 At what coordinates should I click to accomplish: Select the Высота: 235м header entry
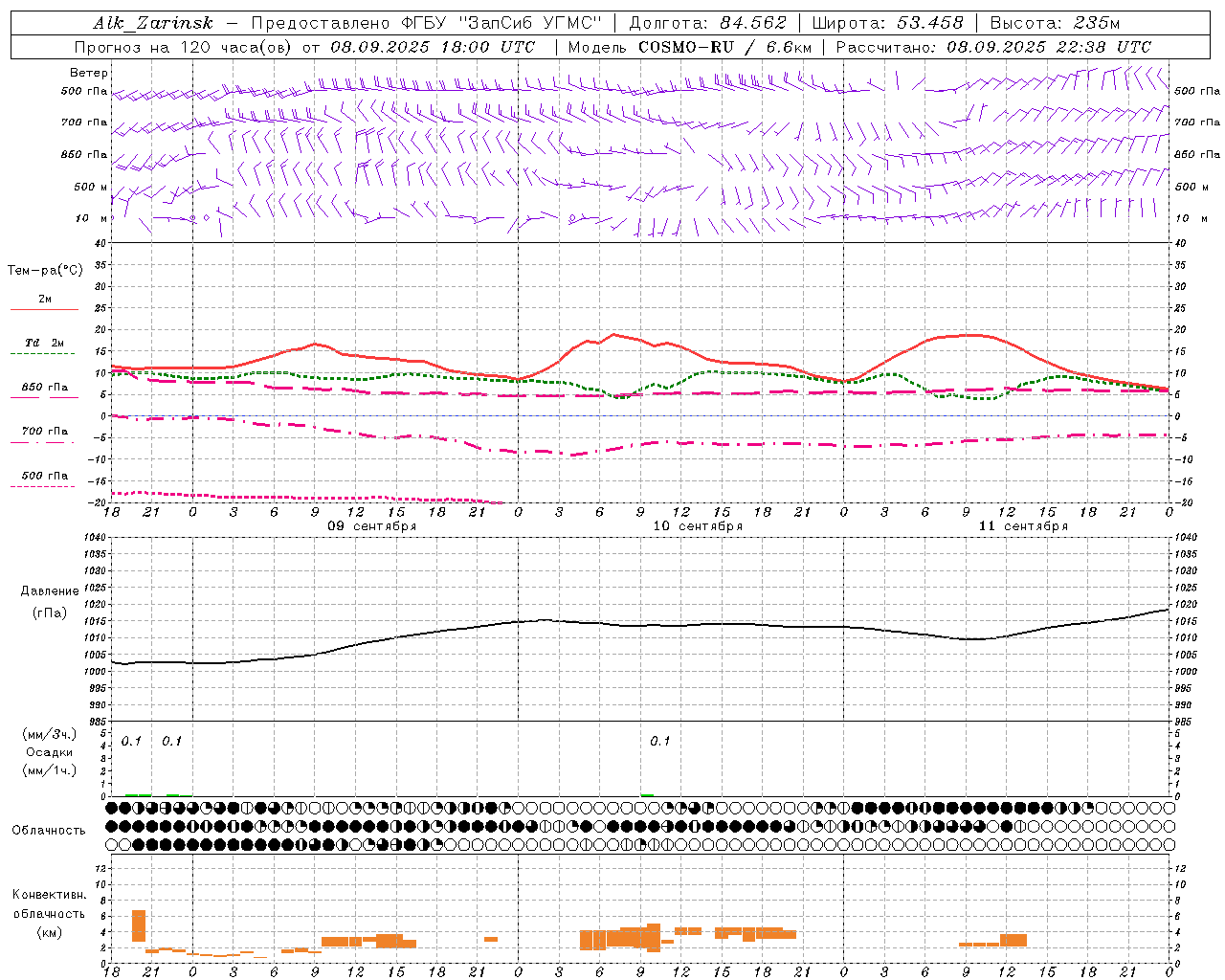[x=1055, y=24]
